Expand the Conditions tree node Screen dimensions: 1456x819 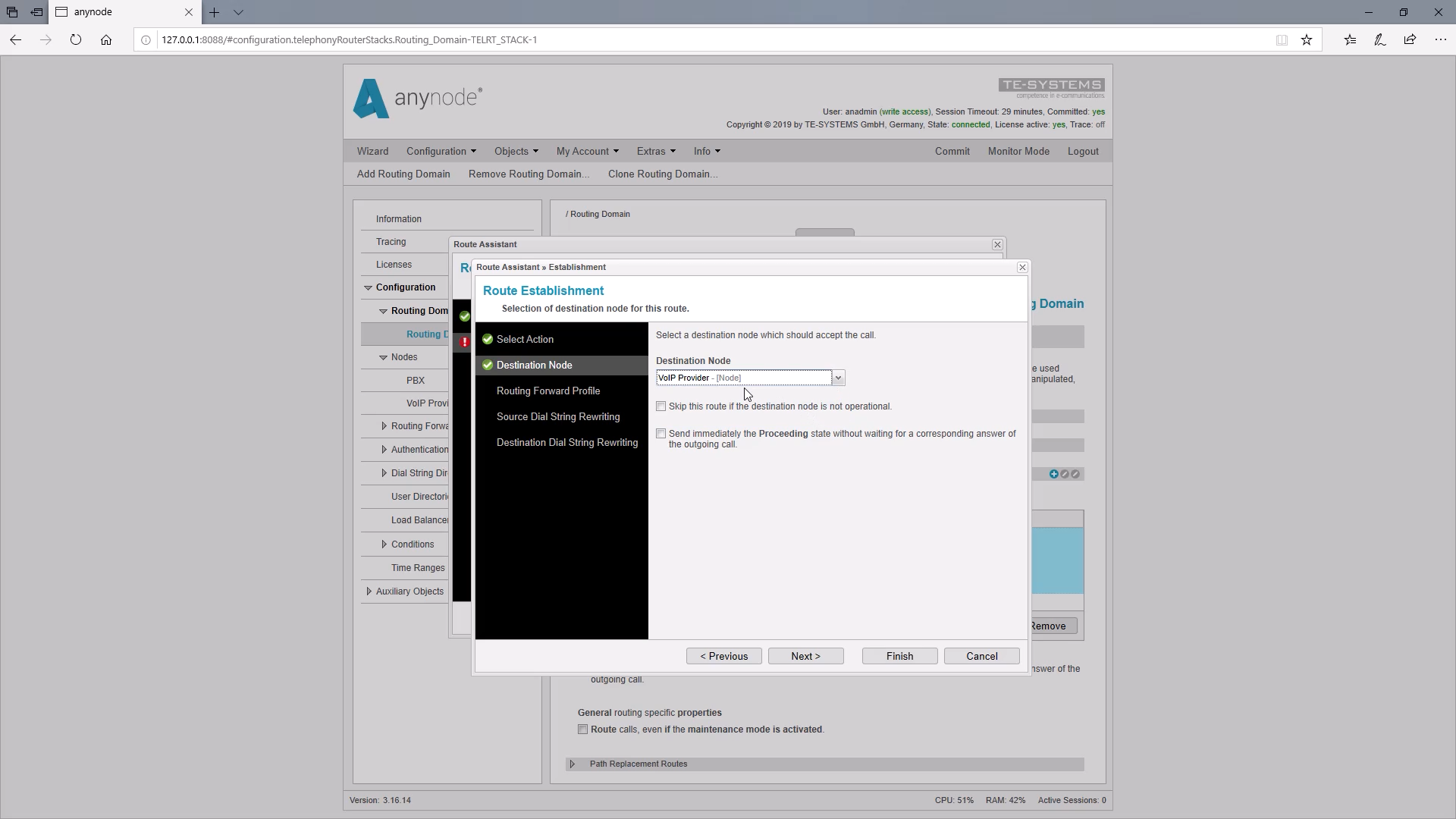384,544
